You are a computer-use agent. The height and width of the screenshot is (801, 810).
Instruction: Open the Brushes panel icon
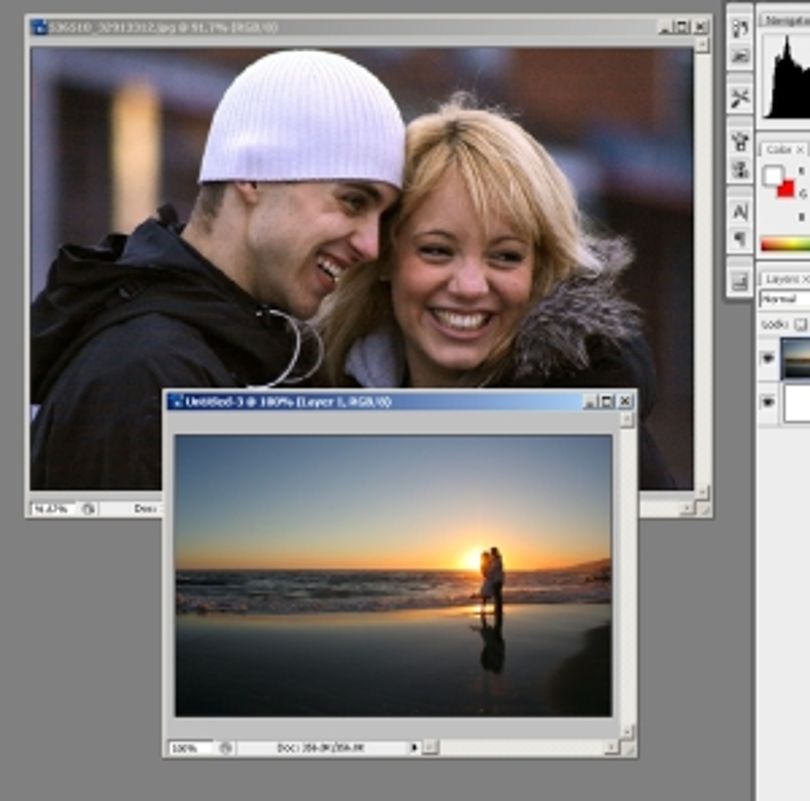740,141
